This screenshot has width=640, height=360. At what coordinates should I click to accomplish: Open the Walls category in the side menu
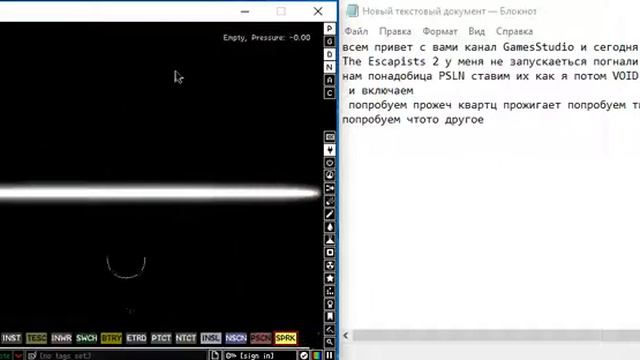point(330,137)
